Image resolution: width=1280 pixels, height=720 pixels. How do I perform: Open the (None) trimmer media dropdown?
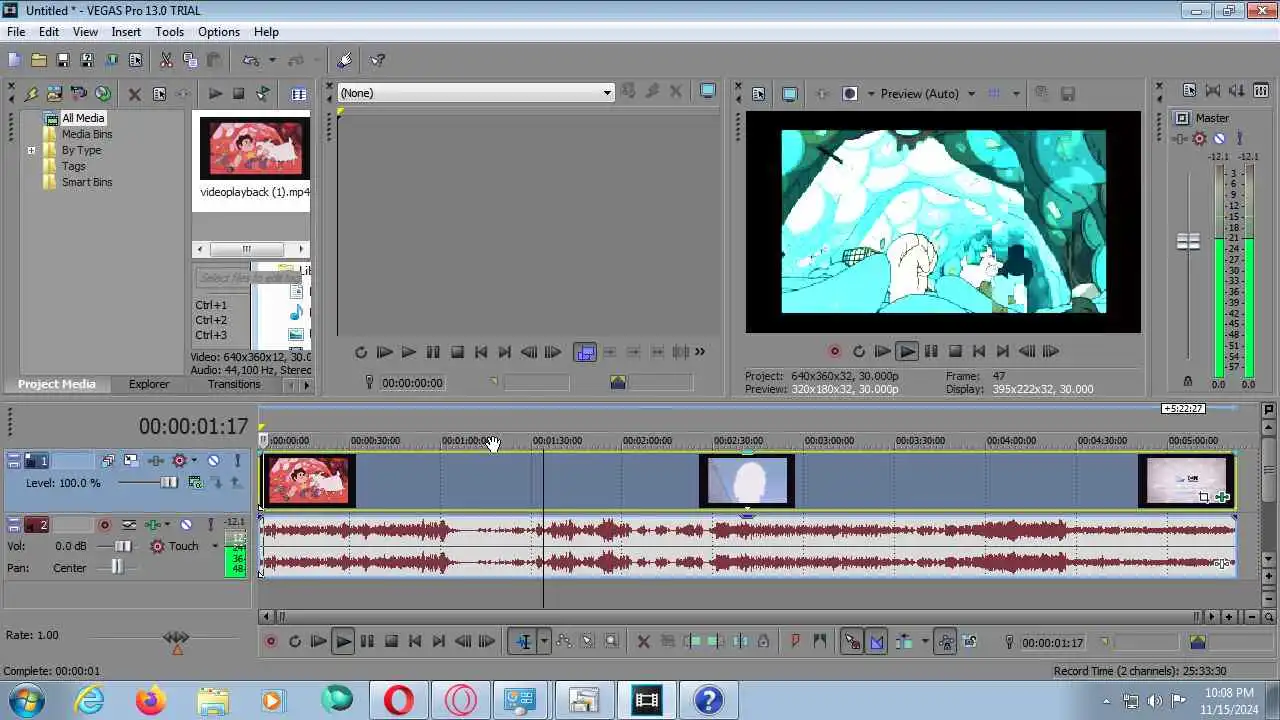(606, 93)
